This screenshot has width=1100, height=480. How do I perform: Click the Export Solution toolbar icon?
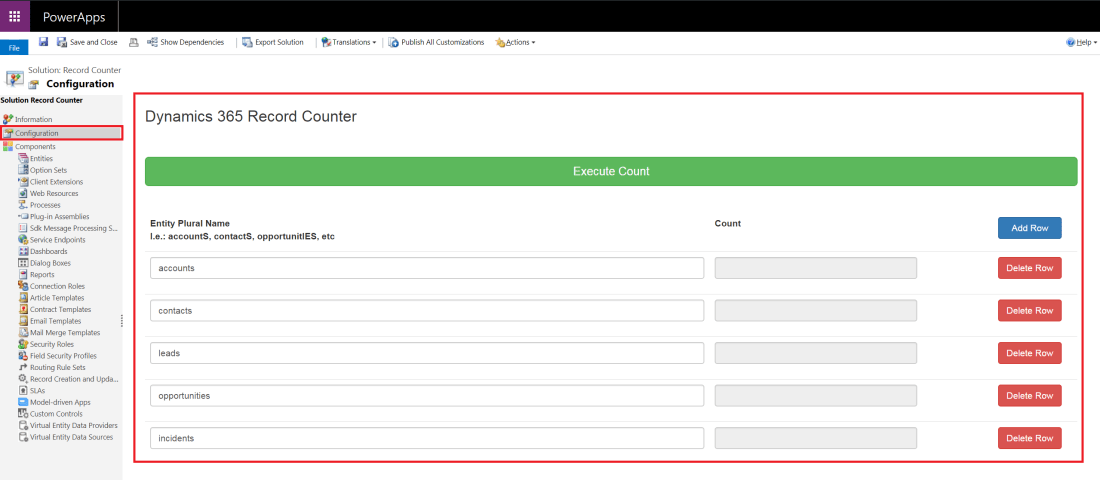247,42
